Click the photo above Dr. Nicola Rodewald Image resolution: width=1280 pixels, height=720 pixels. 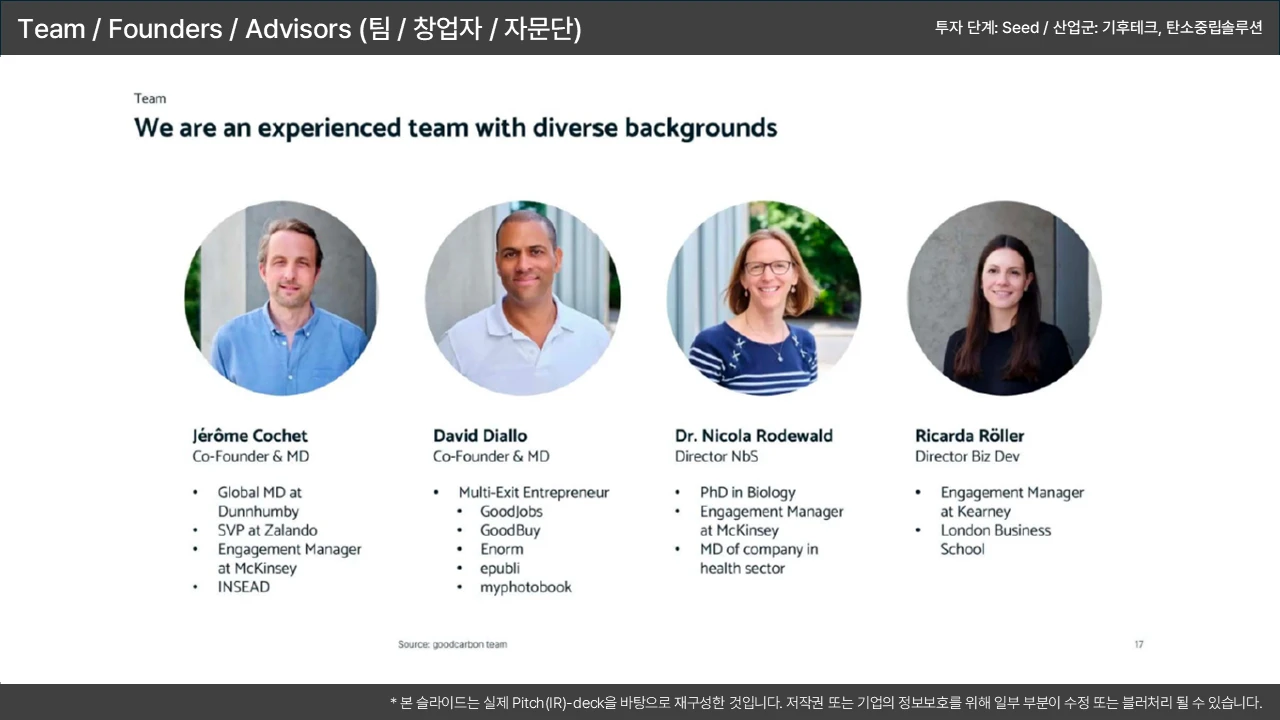click(x=764, y=298)
